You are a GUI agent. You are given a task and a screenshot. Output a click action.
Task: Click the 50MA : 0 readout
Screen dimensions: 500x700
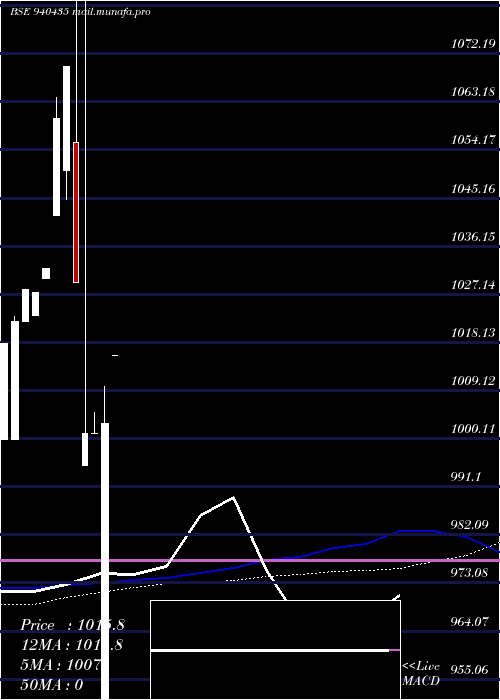click(52, 685)
